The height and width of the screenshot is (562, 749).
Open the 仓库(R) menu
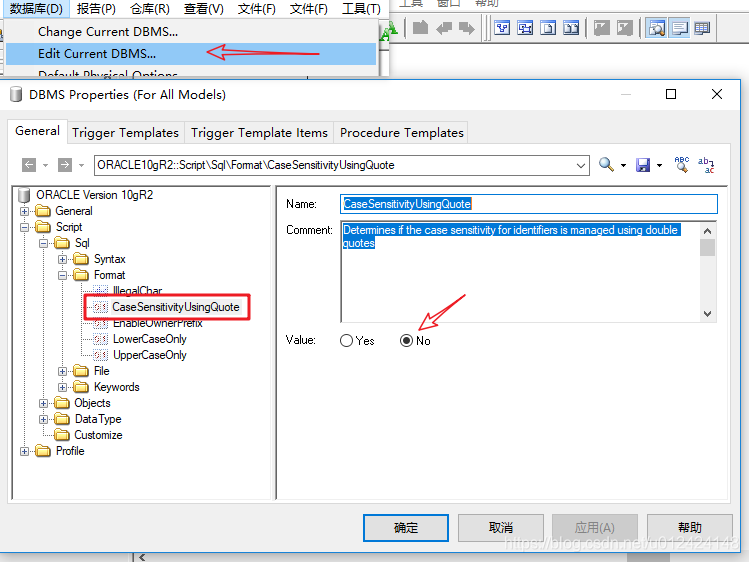[150, 9]
